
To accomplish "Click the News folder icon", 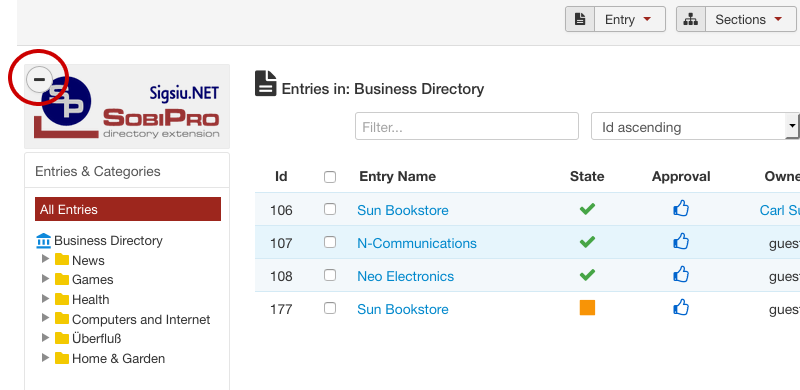I will point(62,259).
